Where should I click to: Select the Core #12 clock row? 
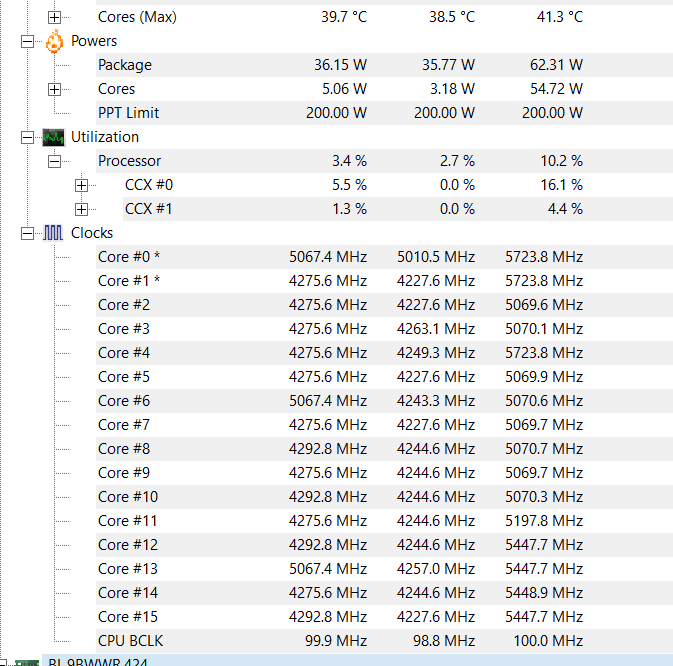[x=384, y=546]
